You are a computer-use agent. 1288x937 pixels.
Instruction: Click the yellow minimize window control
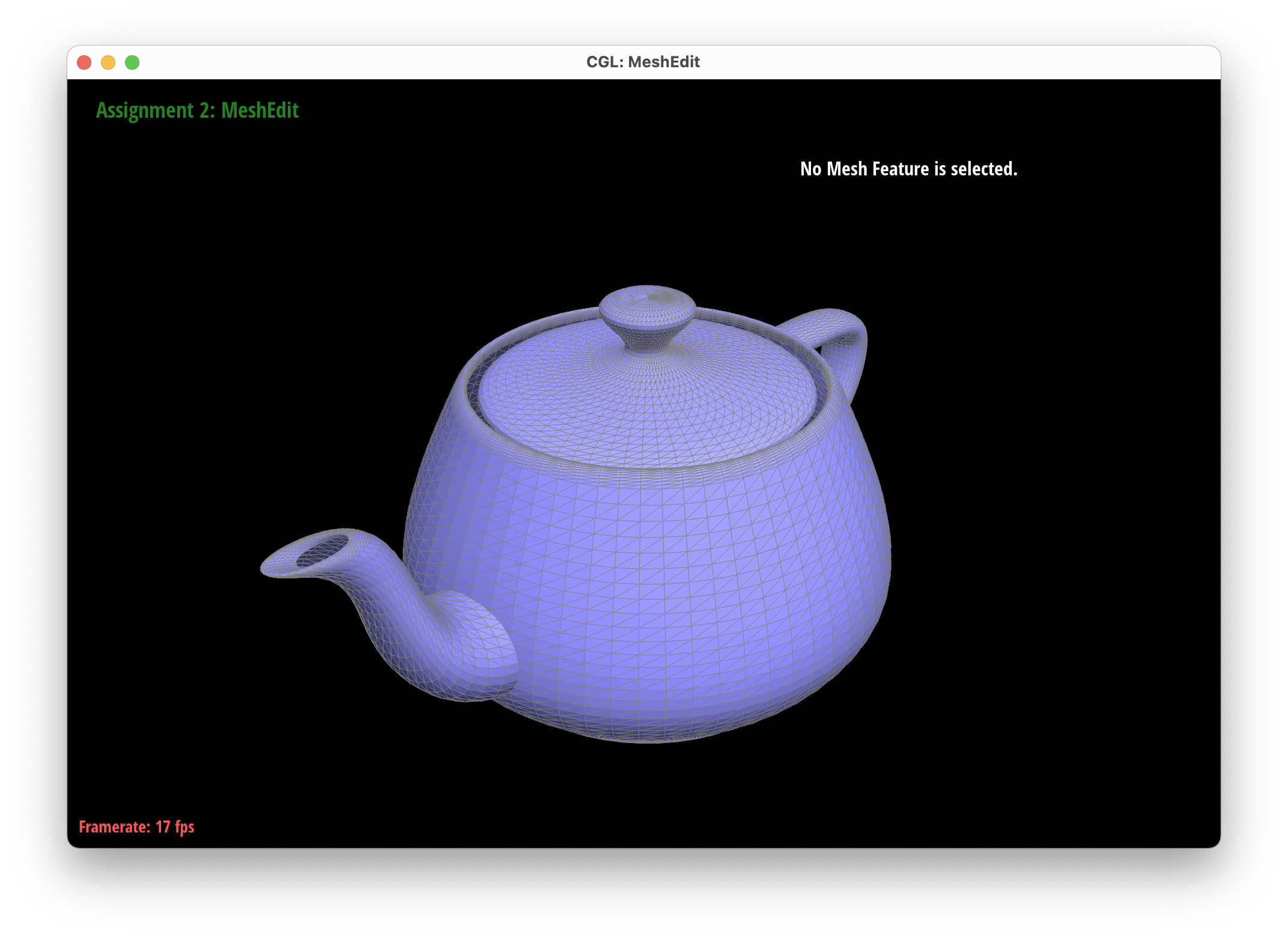(108, 62)
